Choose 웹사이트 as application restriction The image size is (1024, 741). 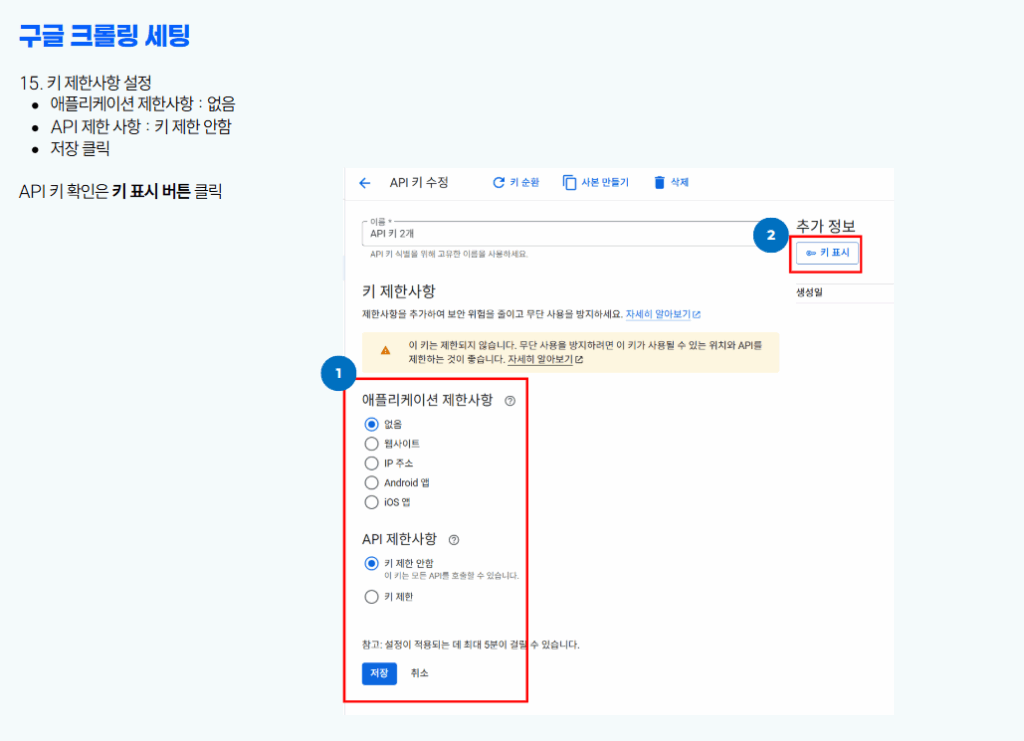(370, 443)
